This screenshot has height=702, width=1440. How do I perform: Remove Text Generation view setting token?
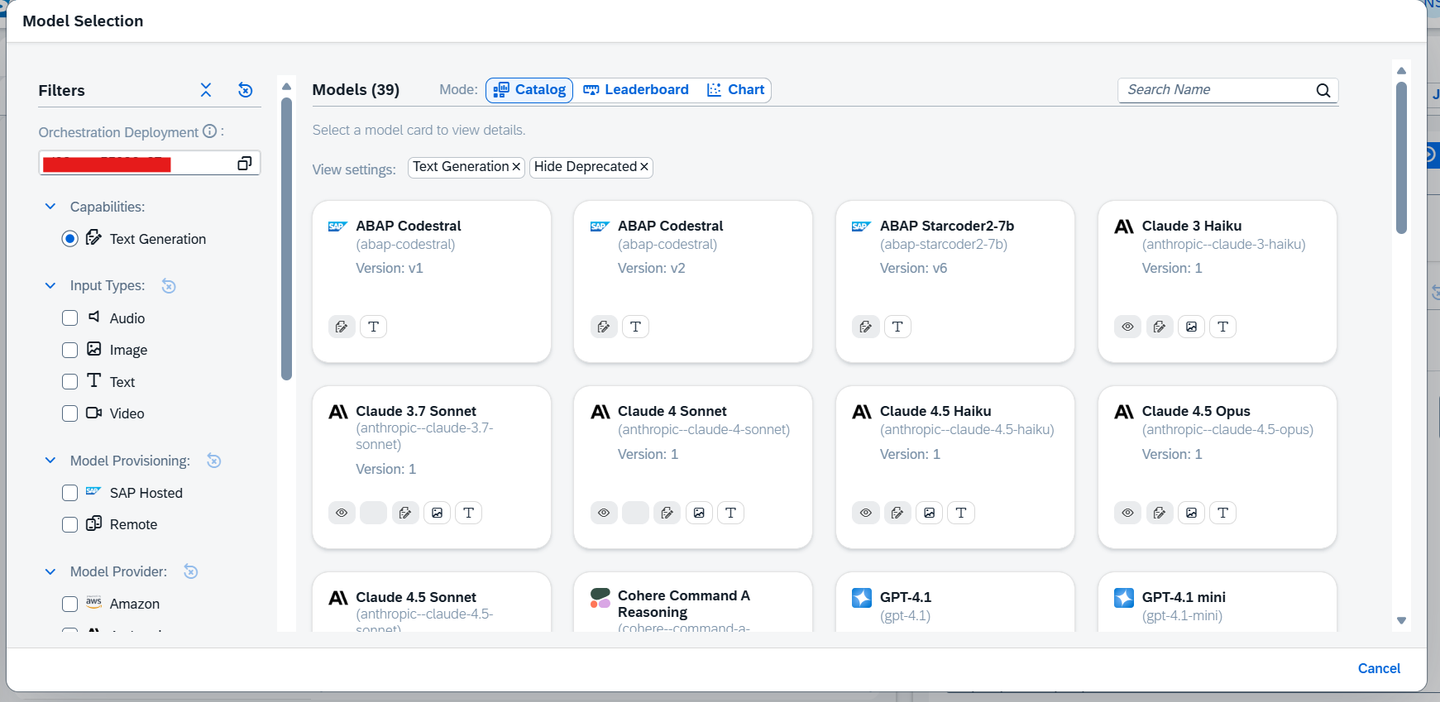516,167
